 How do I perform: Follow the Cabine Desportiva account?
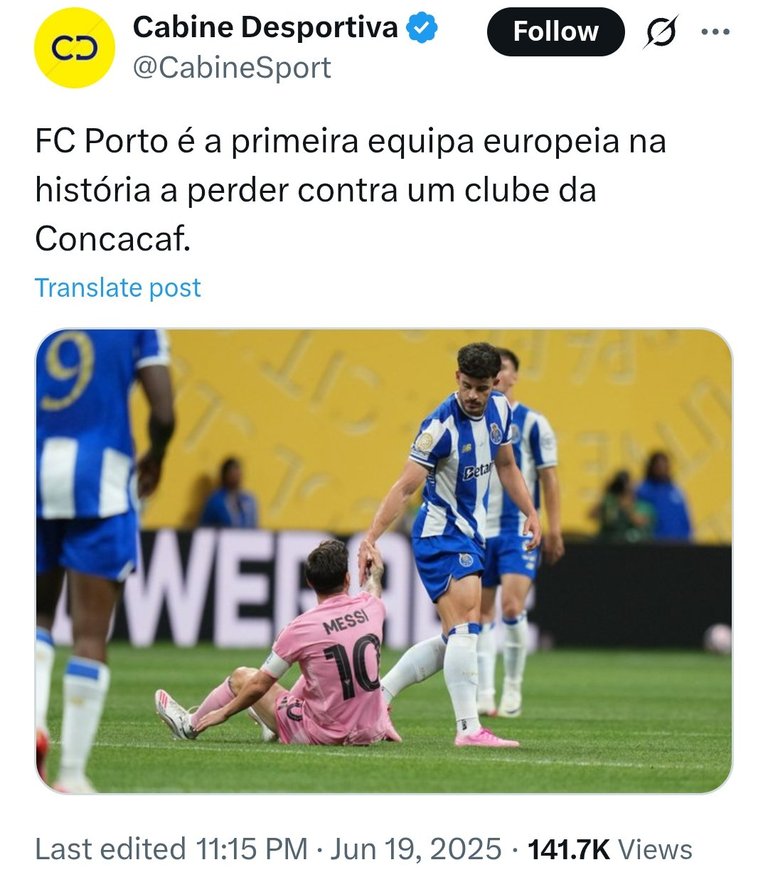click(556, 32)
